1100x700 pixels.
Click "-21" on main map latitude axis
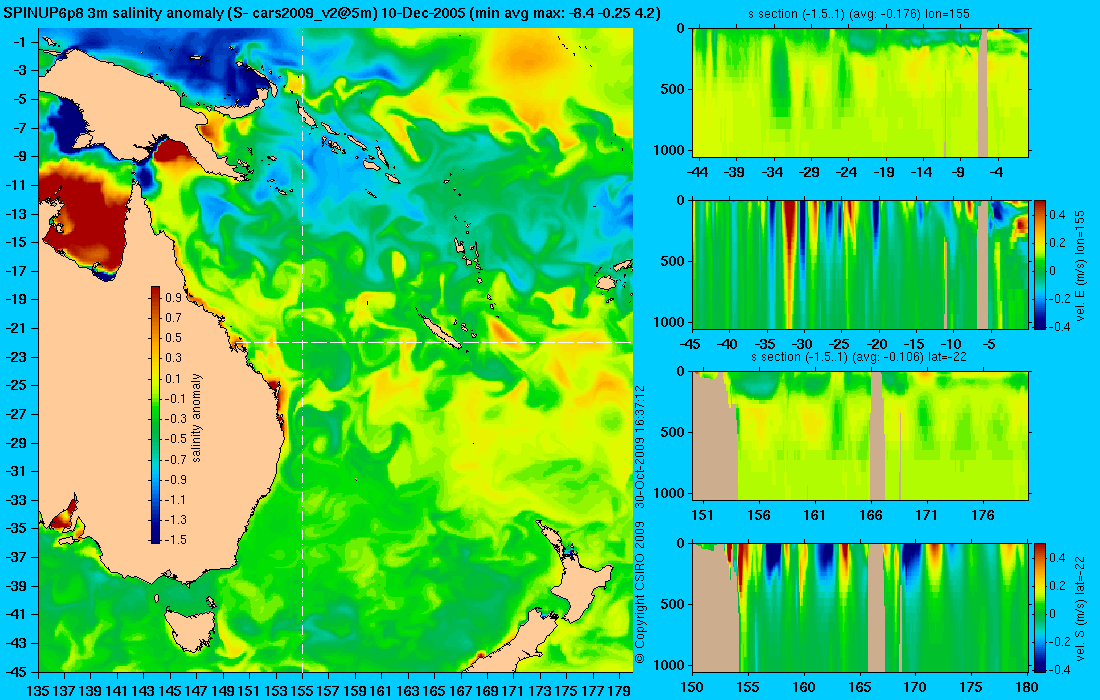pyautogui.click(x=16, y=328)
